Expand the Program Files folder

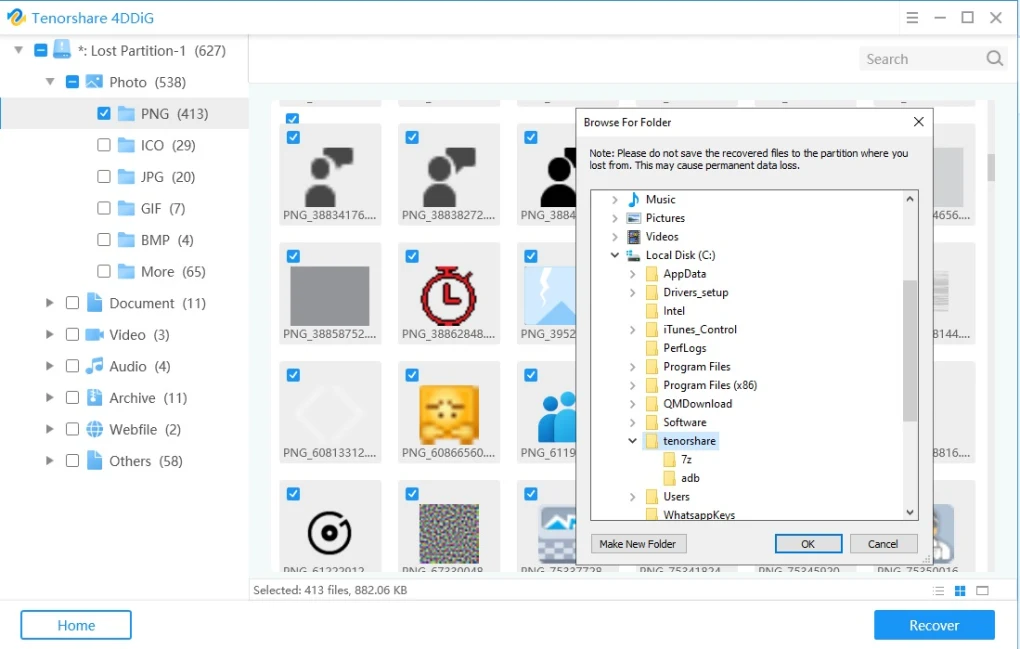click(632, 367)
